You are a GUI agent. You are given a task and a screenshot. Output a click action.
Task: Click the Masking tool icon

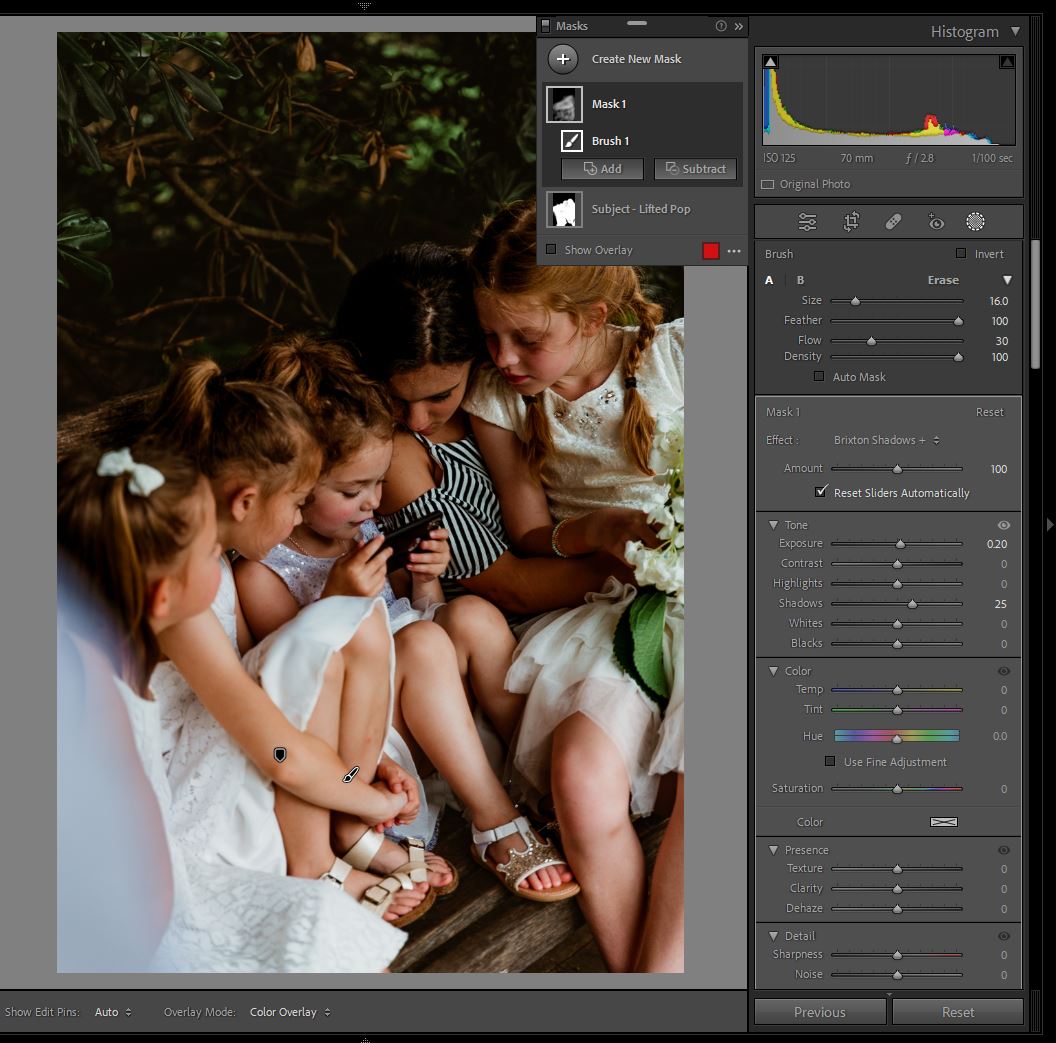[975, 222]
